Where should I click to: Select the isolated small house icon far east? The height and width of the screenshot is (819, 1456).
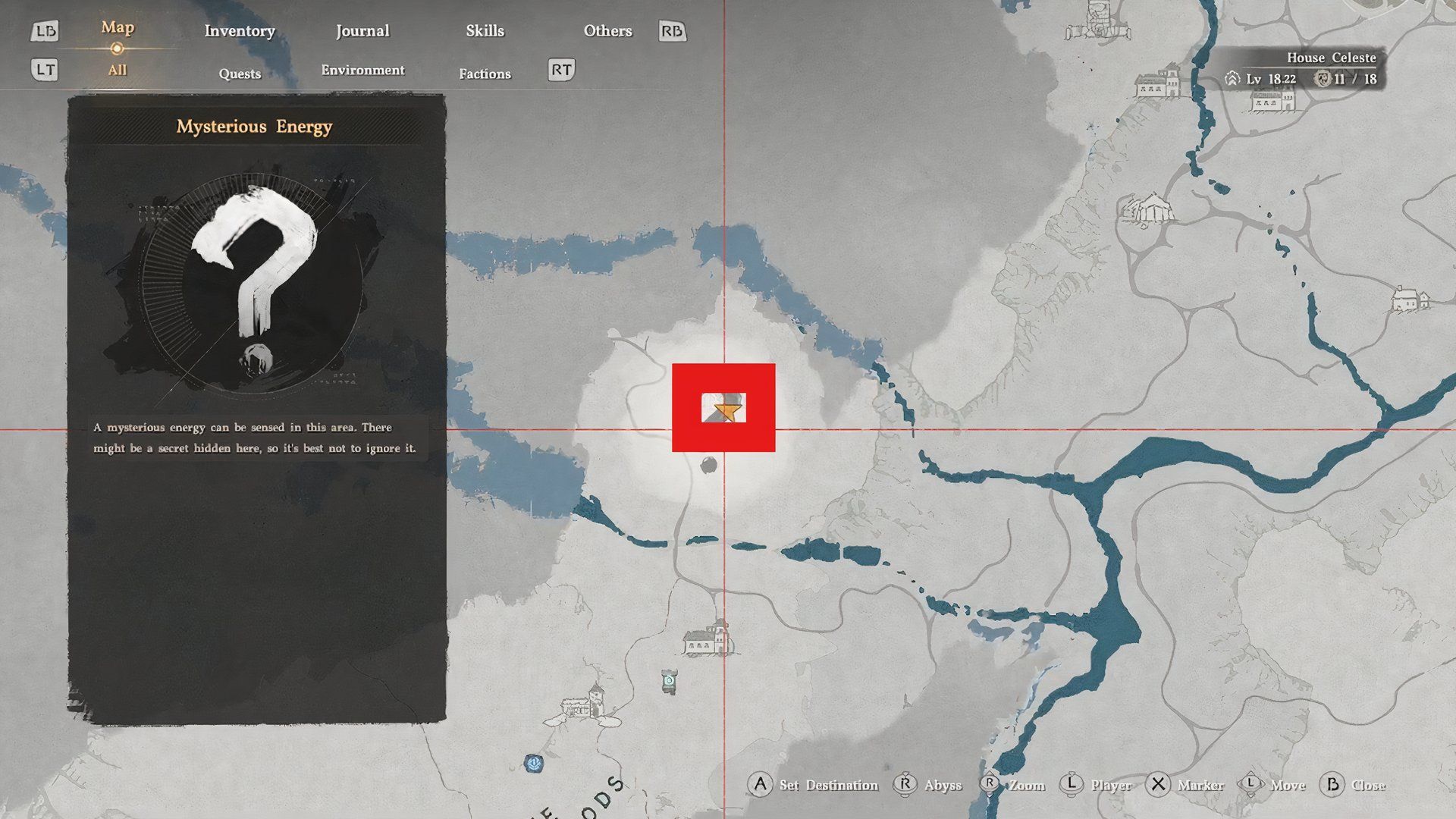coord(1409,299)
